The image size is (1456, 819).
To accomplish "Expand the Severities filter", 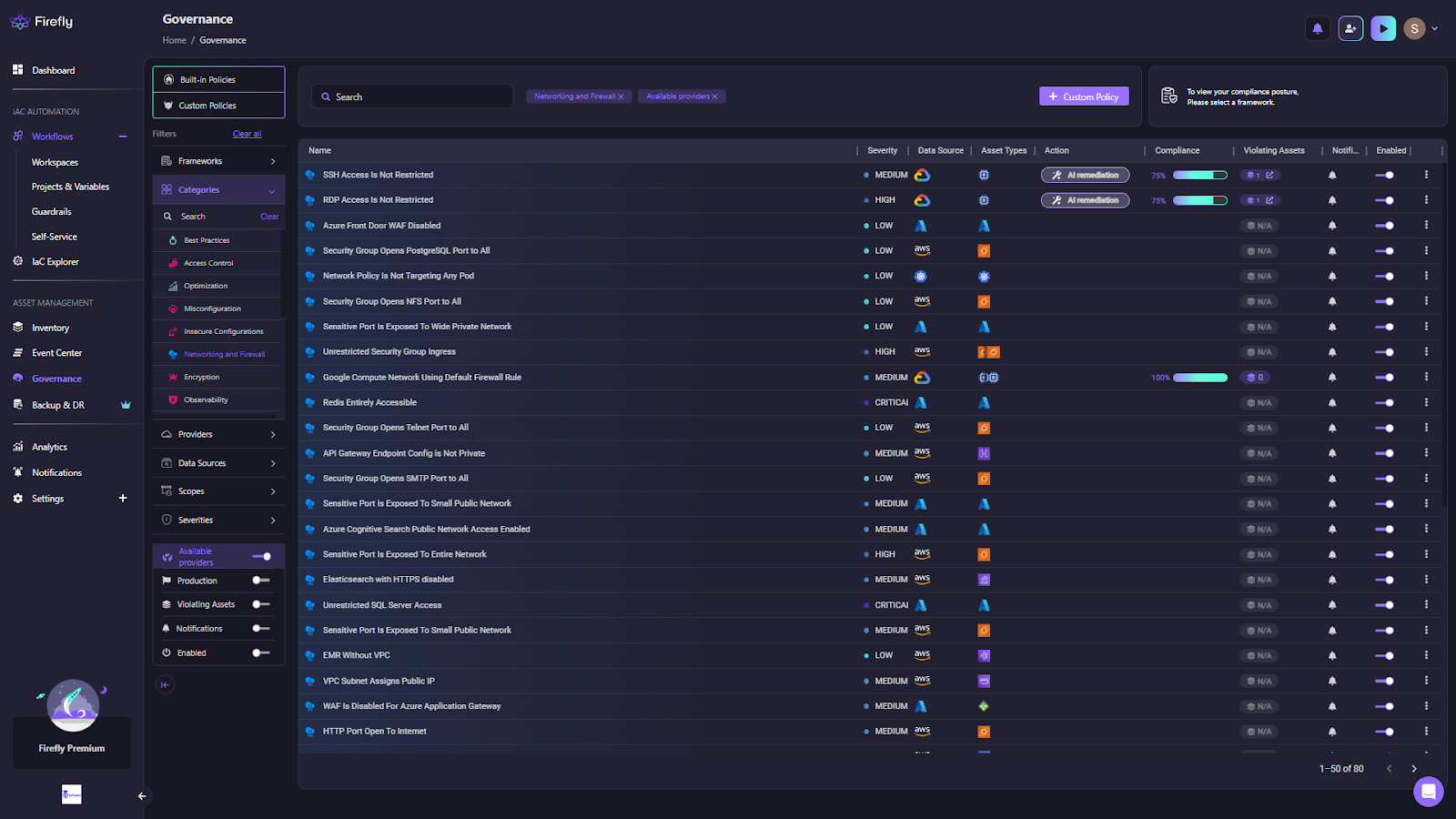I will click(x=218, y=520).
